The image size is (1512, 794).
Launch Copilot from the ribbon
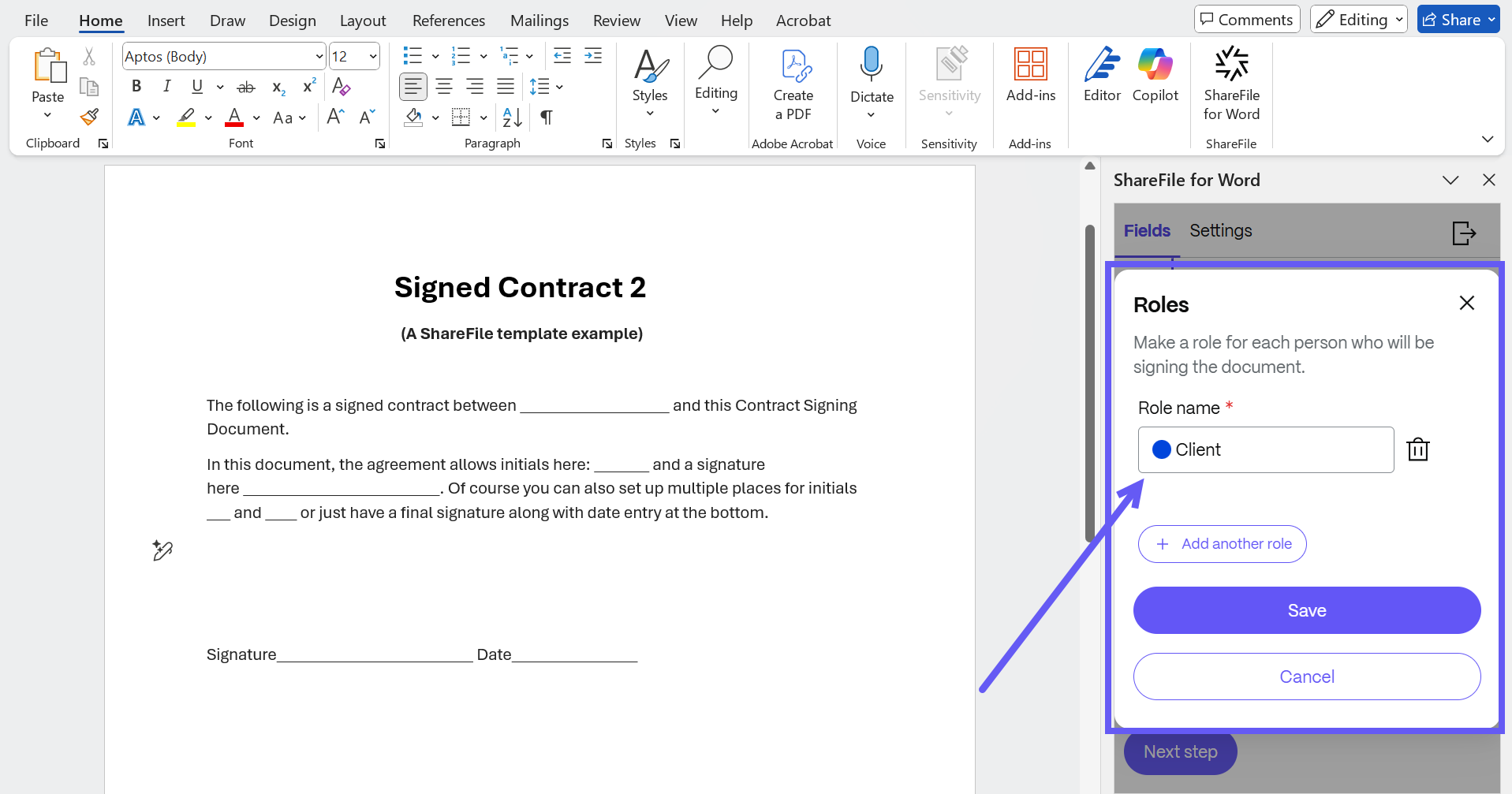[1155, 75]
